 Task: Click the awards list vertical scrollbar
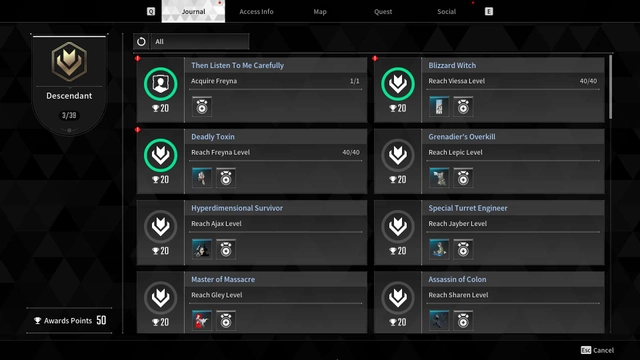pos(611,87)
